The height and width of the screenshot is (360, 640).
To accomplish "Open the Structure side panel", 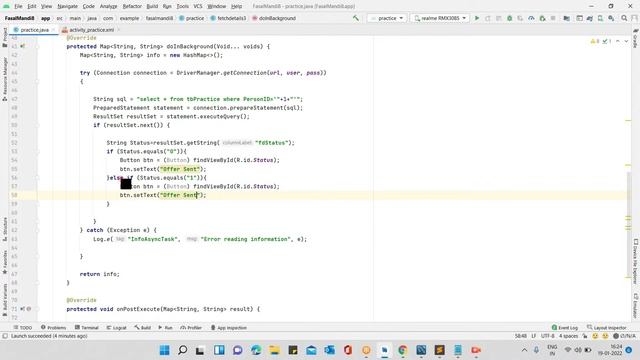I will click(x=5, y=229).
